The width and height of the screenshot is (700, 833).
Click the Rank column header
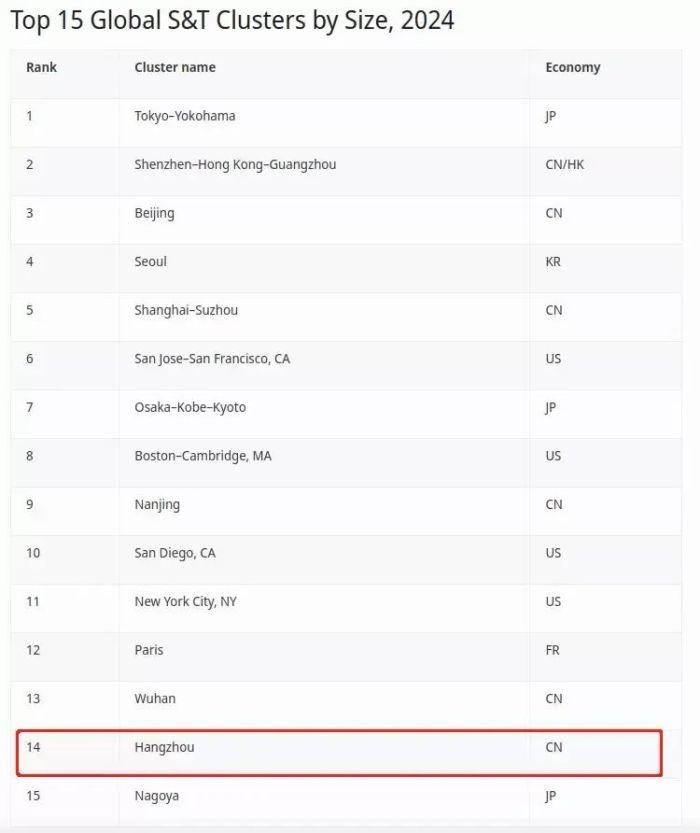tap(41, 67)
